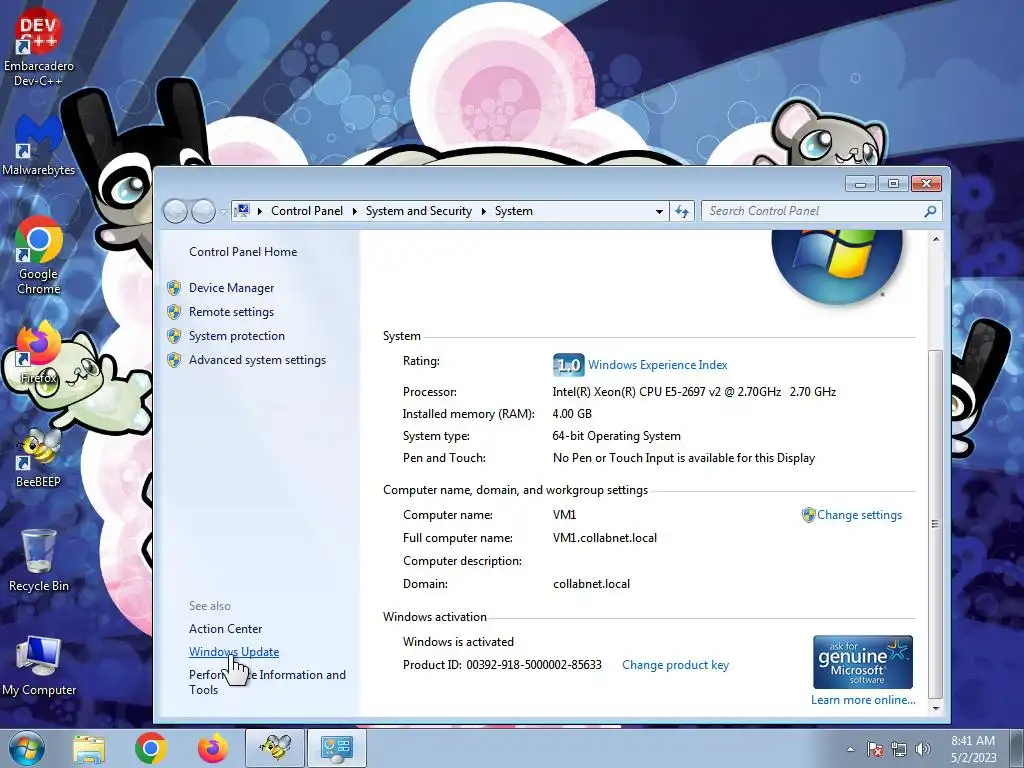Switch to BeeBEEP taskbar button
The height and width of the screenshot is (768, 1024).
(x=275, y=748)
